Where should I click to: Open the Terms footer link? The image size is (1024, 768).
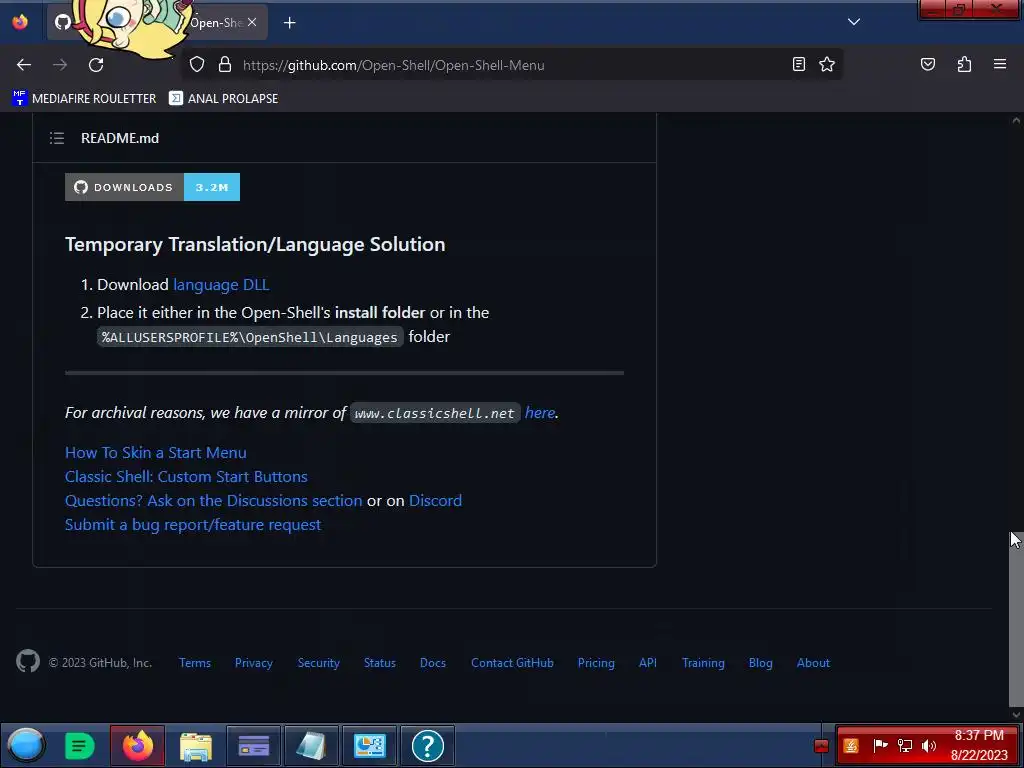coord(195,663)
